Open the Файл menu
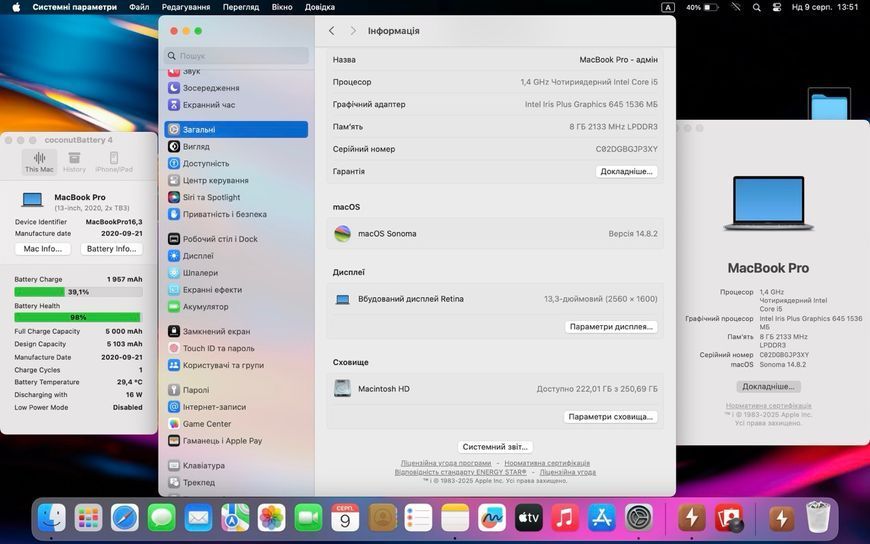This screenshot has width=870, height=544. (139, 7)
